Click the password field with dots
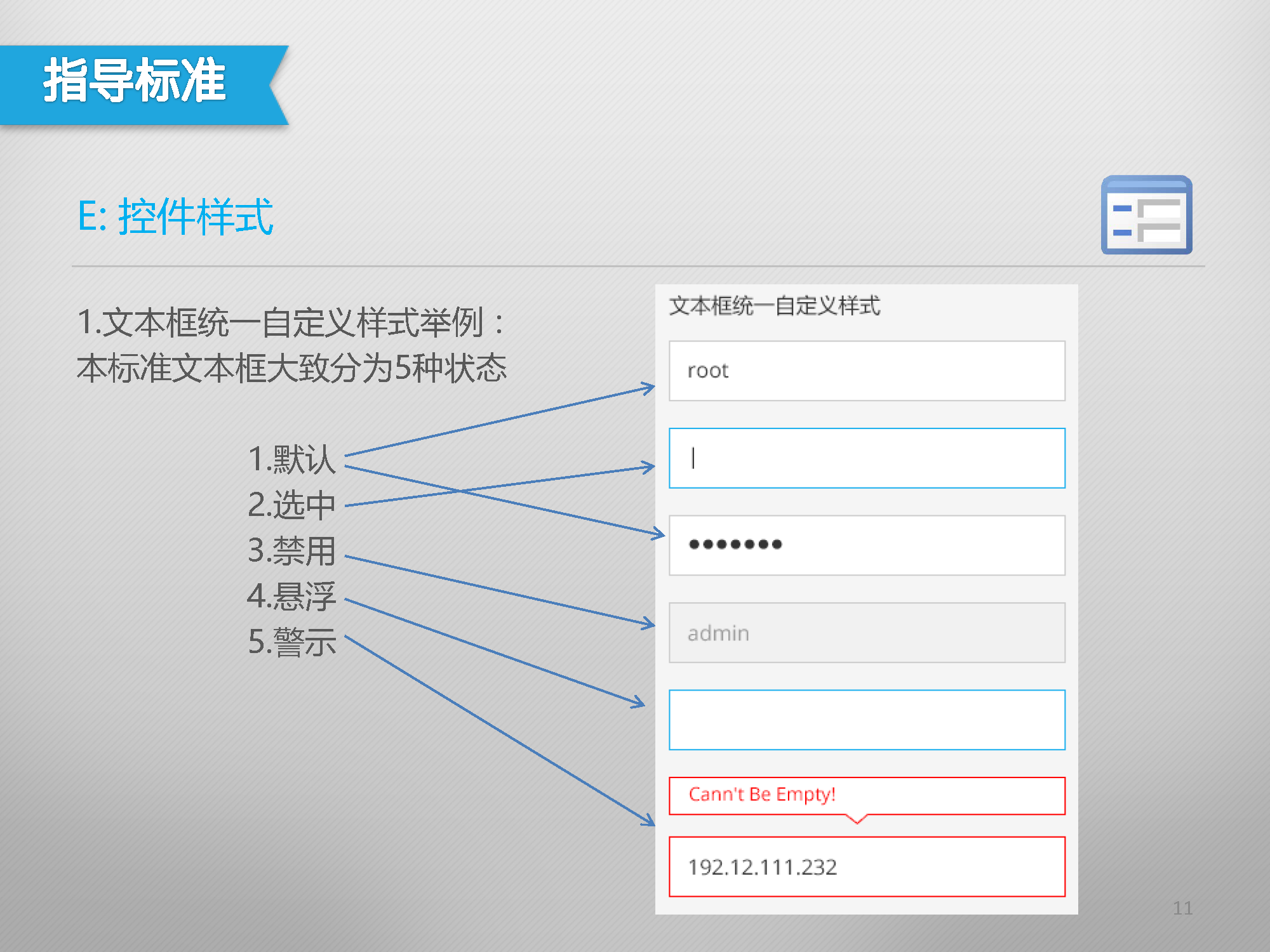The image size is (1270, 952). pos(867,545)
